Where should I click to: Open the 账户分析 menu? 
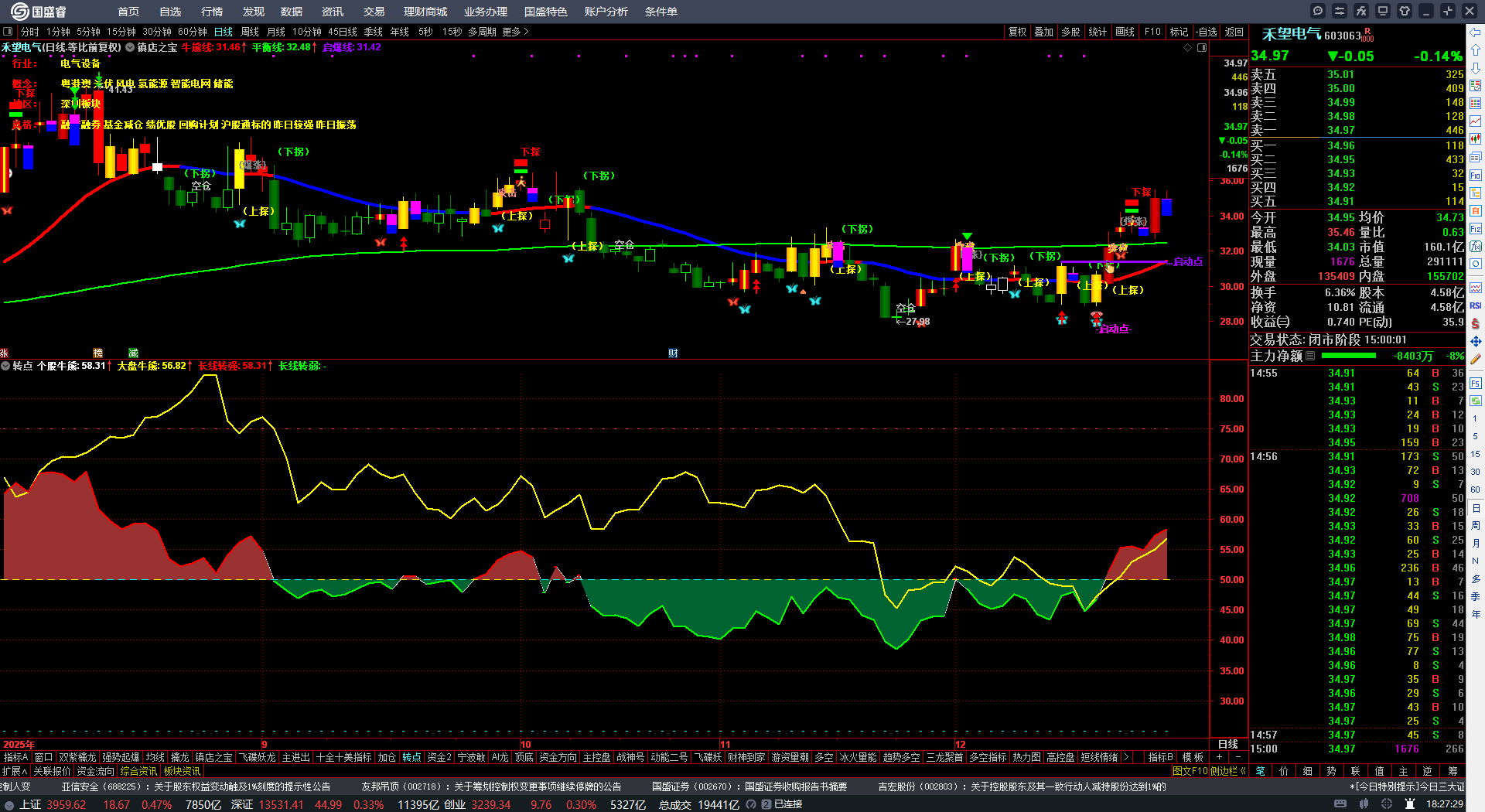pos(606,12)
